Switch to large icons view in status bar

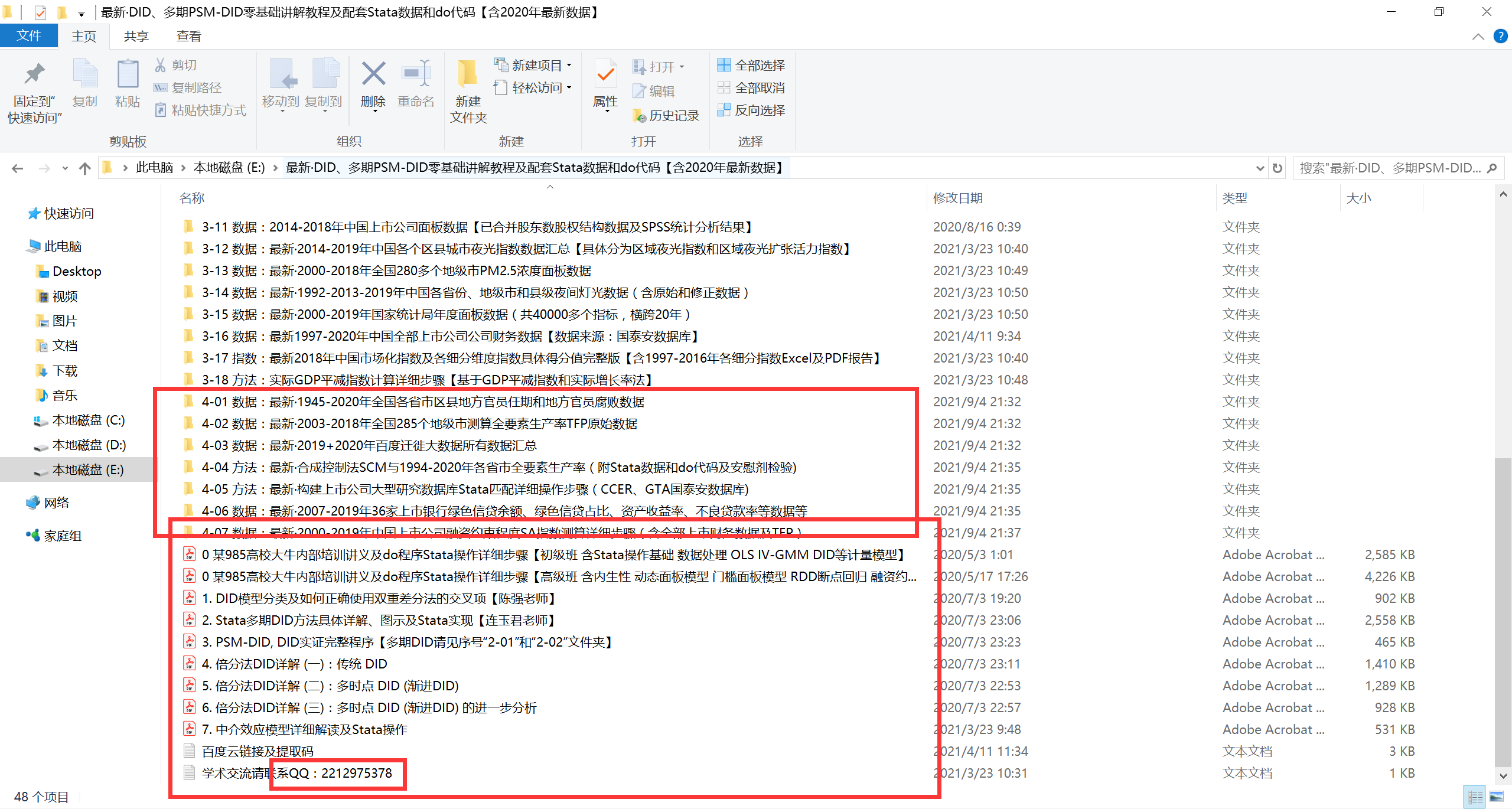click(1497, 797)
